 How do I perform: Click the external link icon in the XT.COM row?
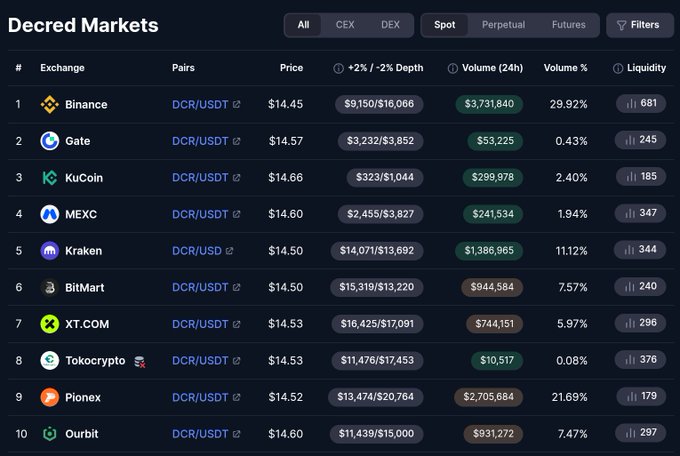(x=236, y=324)
